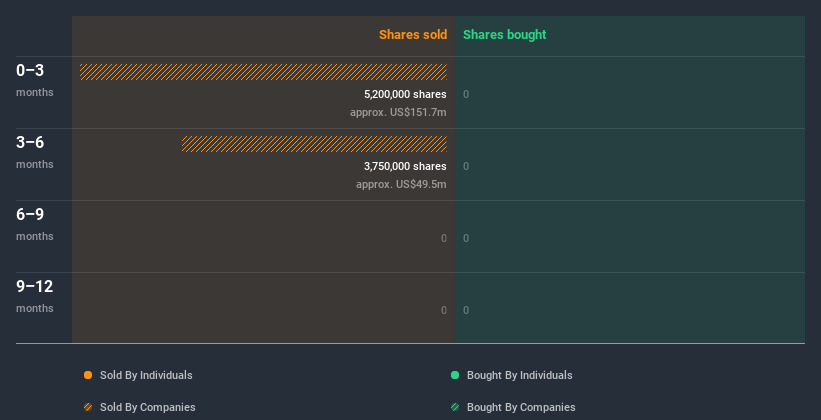Click the orange Sold By Individuals dot
Screen dimensions: 821x420
pyautogui.click(x=88, y=375)
